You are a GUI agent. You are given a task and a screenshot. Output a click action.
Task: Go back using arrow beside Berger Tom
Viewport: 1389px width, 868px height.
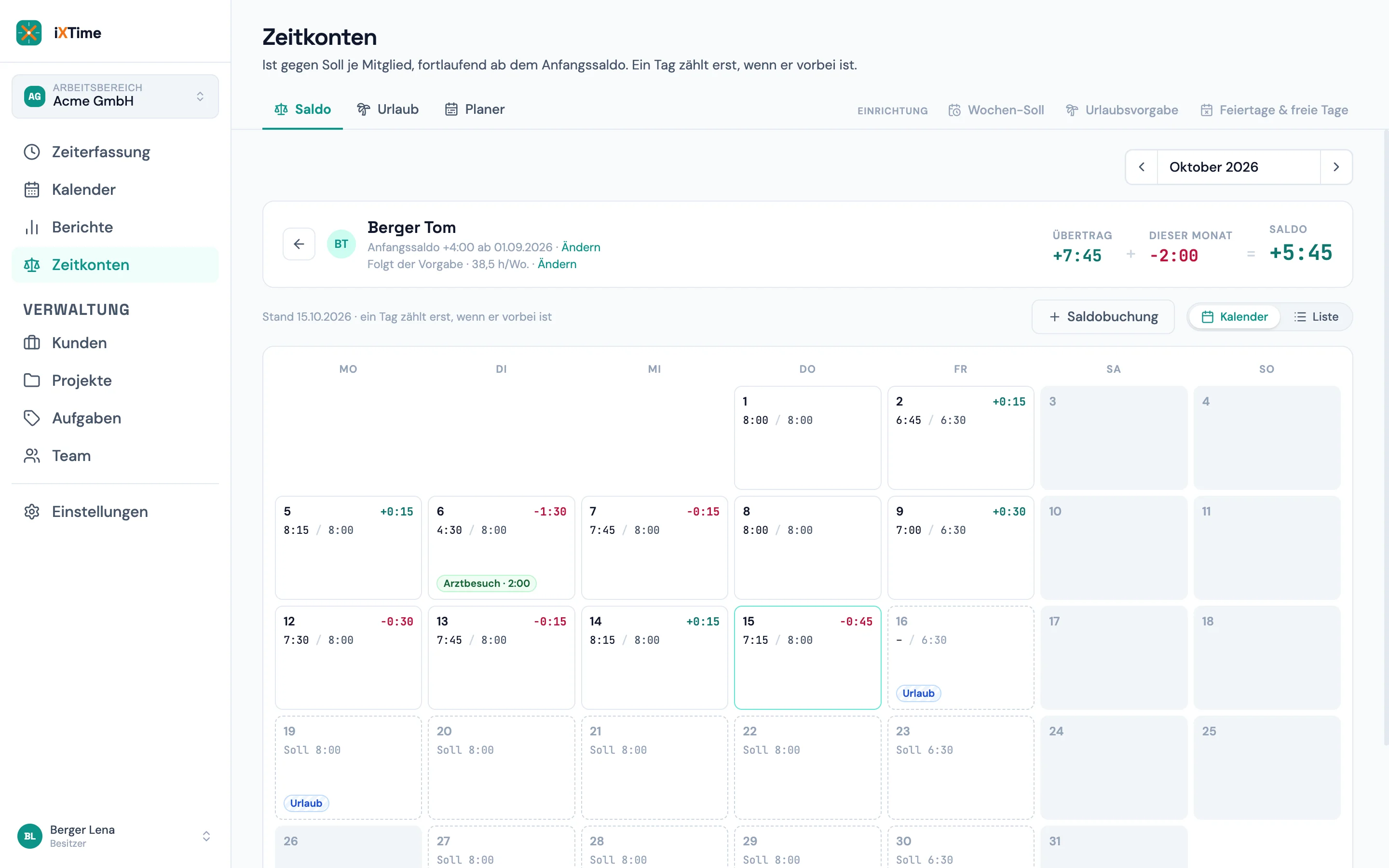299,244
